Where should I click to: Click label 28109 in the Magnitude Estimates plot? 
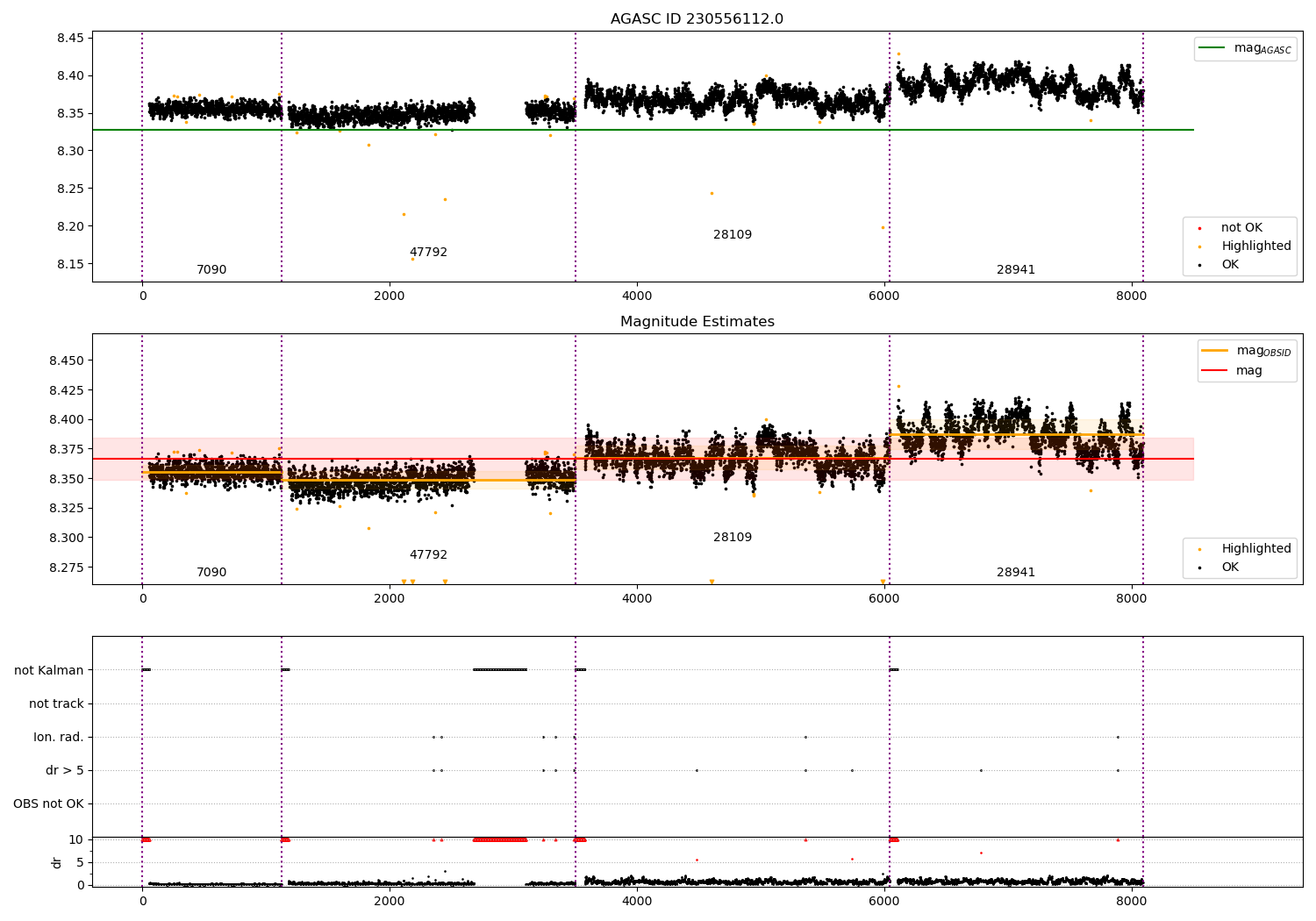point(733,538)
